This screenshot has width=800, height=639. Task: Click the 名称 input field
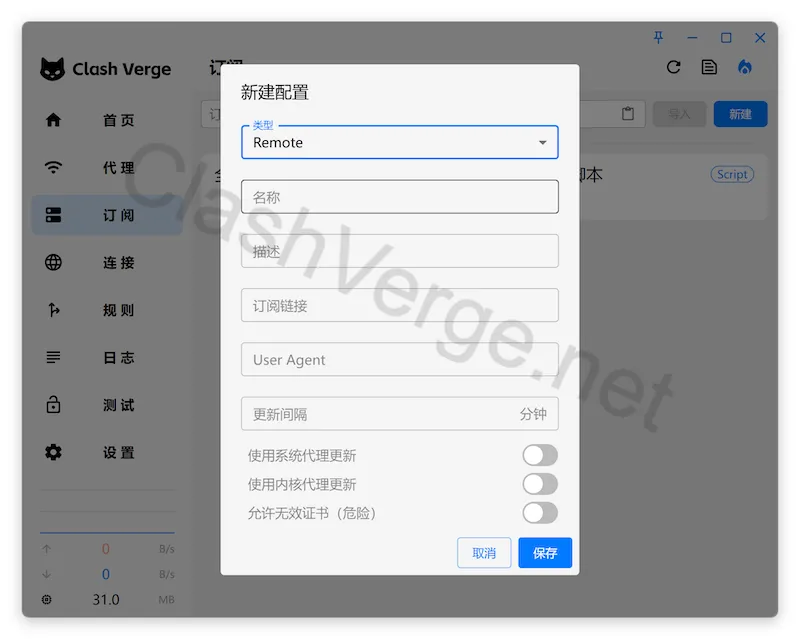399,196
